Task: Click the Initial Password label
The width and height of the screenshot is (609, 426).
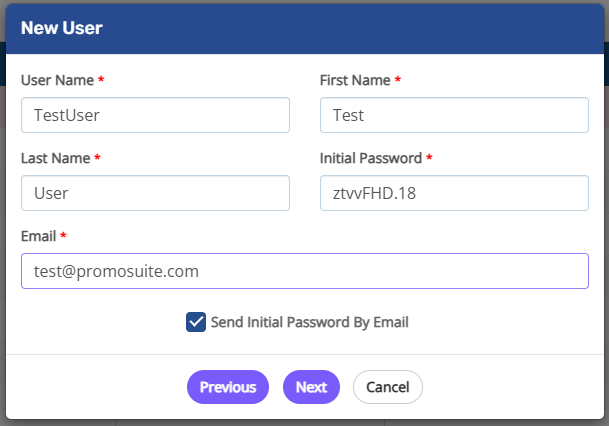Action: click(371, 158)
